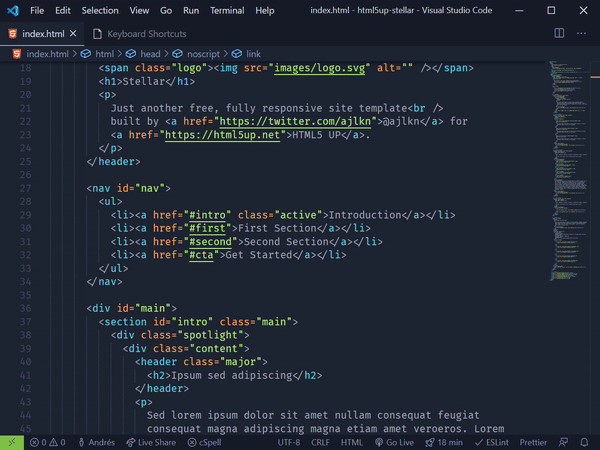The image size is (600, 450).
Task: Click line number 36 in gutter
Action: (x=25, y=308)
